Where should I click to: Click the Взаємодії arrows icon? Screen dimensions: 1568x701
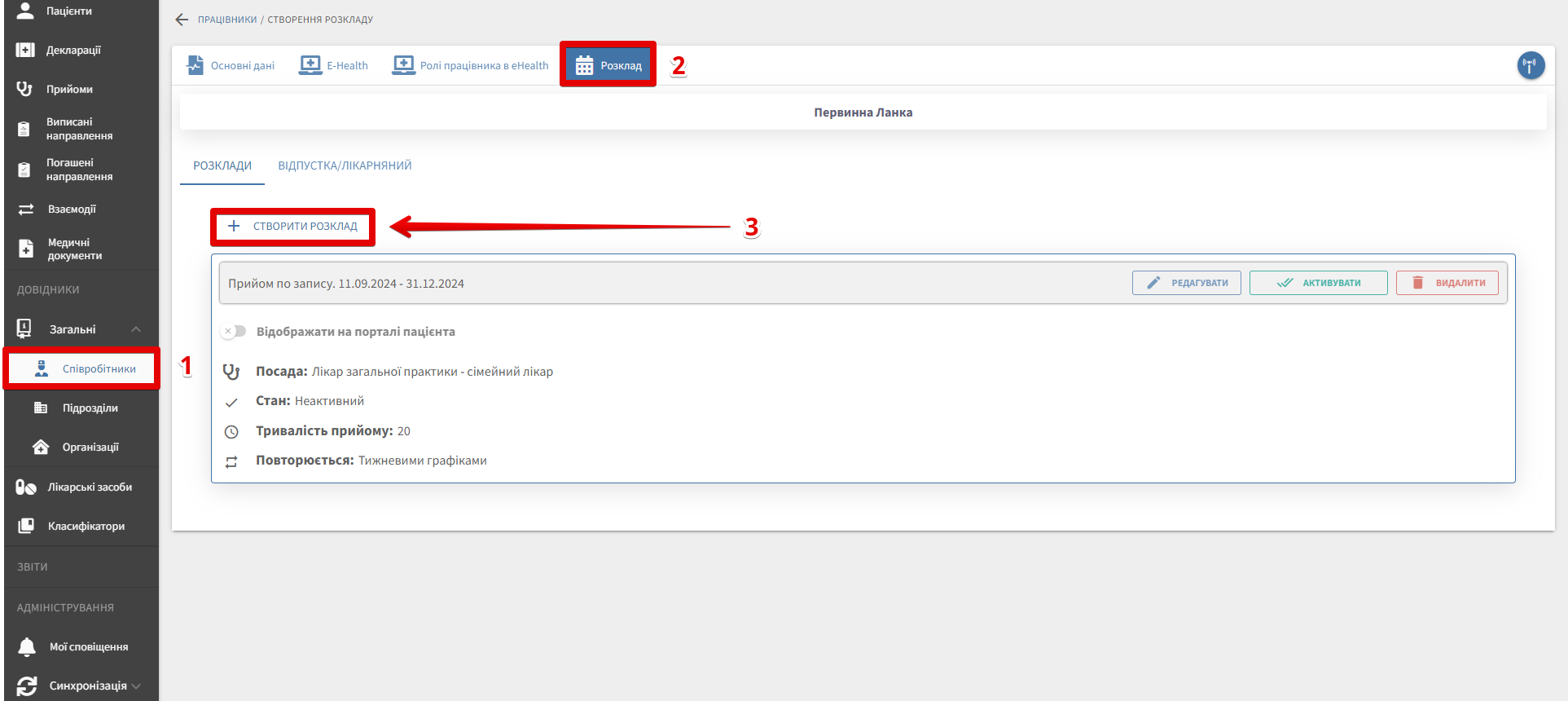point(26,209)
